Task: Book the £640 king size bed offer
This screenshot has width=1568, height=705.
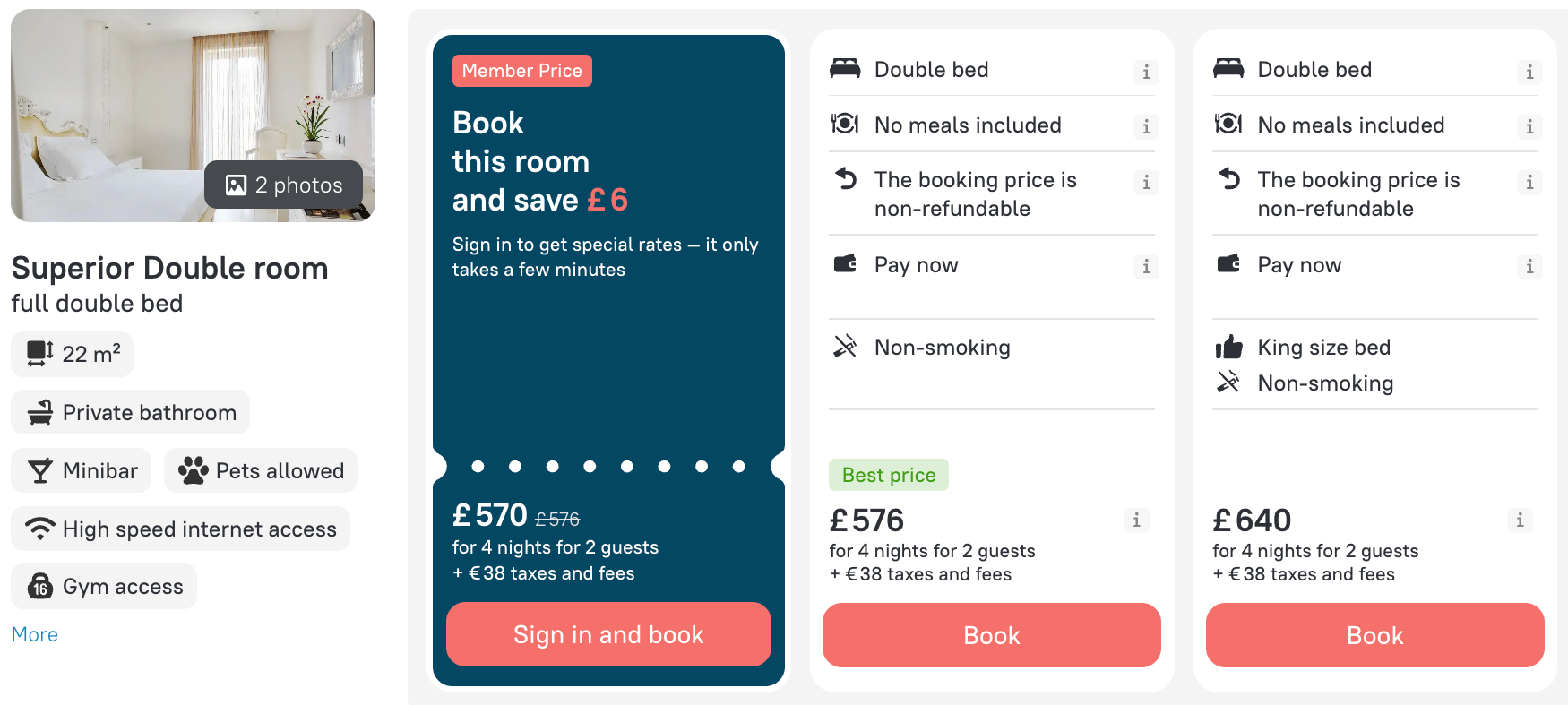Action: (x=1375, y=635)
